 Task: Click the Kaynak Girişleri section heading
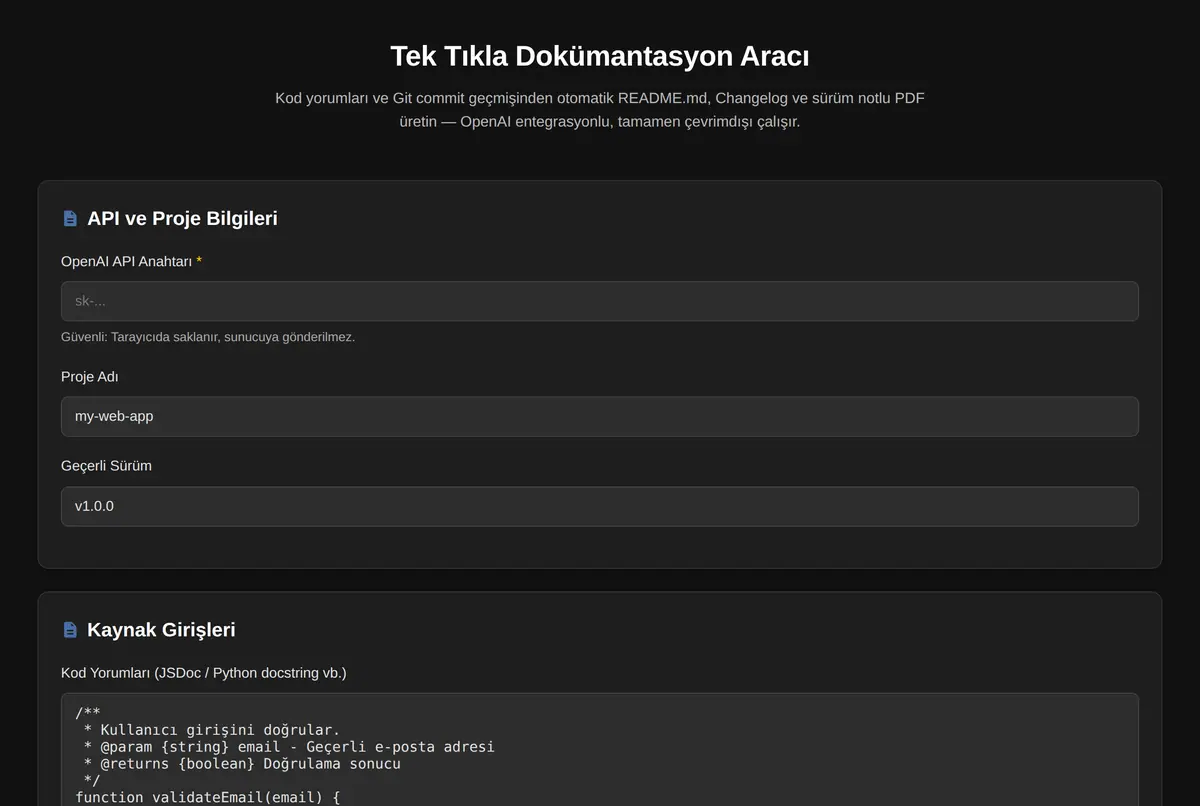(x=161, y=630)
